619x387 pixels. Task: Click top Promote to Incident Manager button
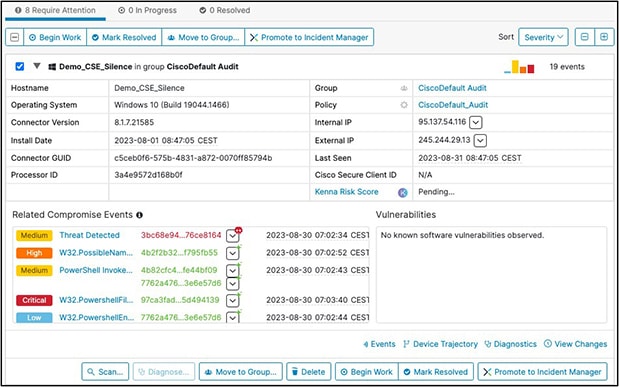point(309,37)
